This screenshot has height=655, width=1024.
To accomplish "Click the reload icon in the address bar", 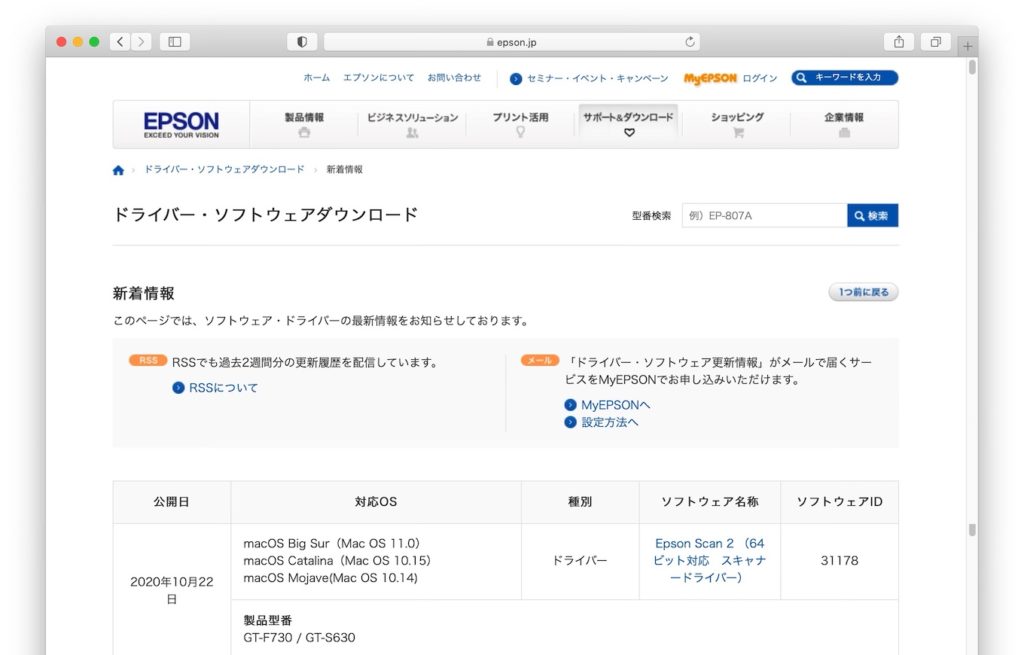I will click(x=690, y=42).
